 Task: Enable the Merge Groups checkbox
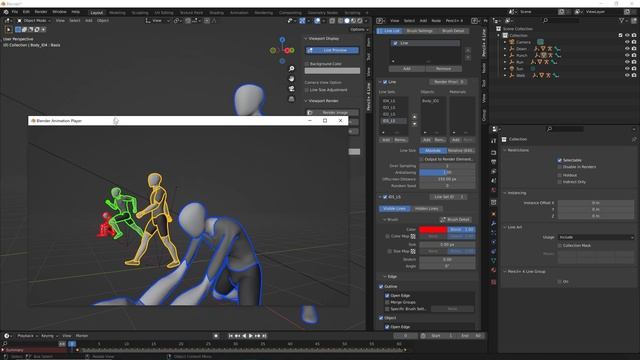coord(387,302)
